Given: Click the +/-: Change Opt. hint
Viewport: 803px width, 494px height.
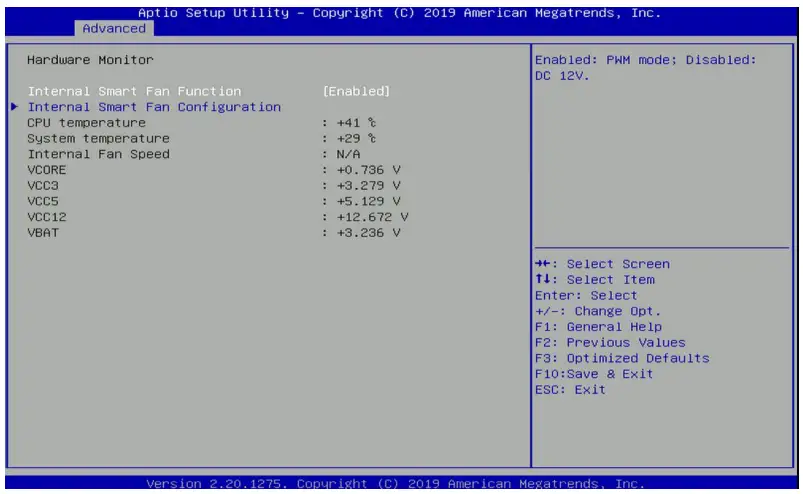Looking at the screenshot, I should pos(598,311).
